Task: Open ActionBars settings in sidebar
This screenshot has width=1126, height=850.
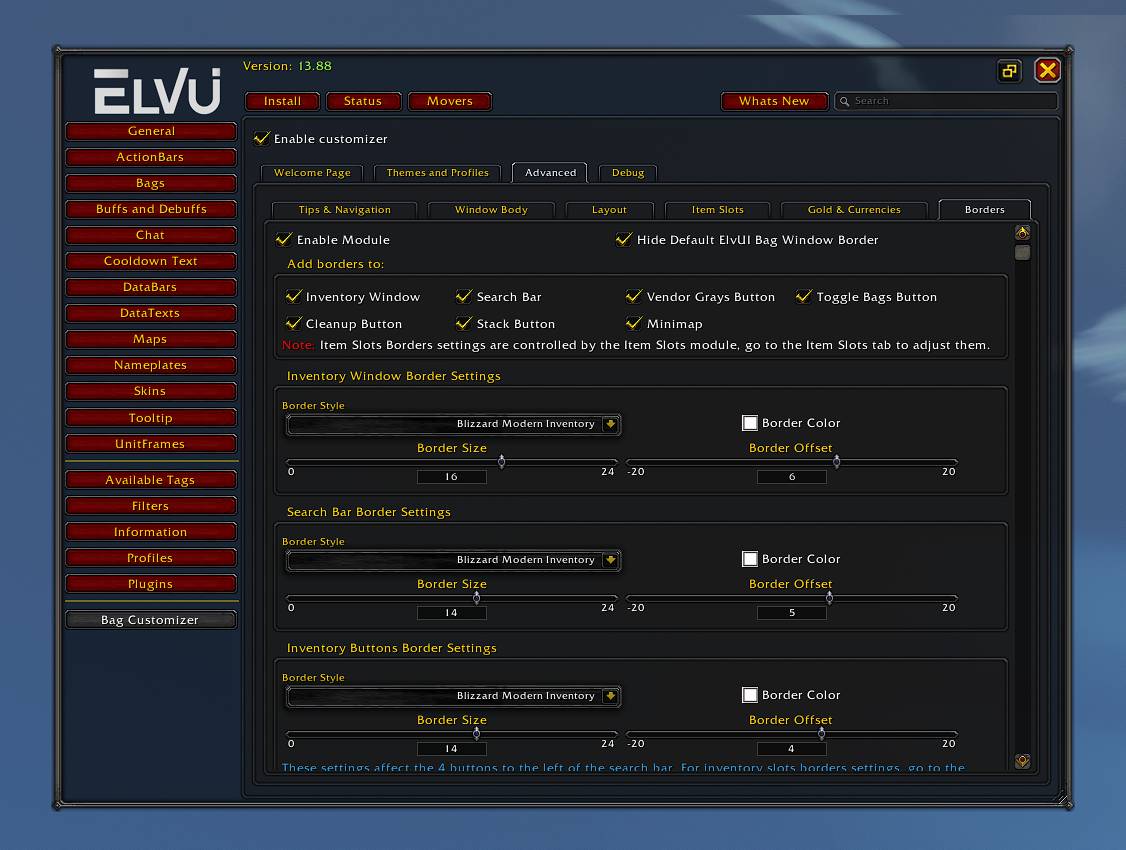Action: (151, 157)
